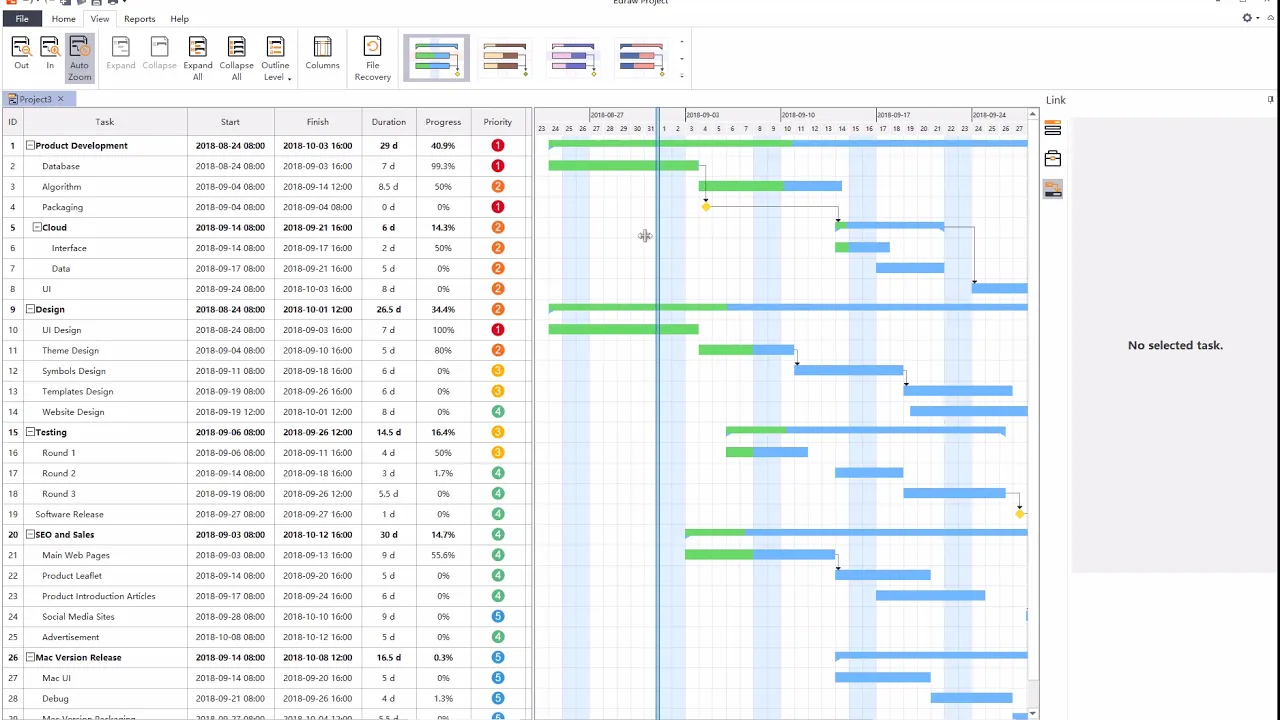The image size is (1280, 720).
Task: Expand the theme gallery more arrow
Action: [682, 75]
